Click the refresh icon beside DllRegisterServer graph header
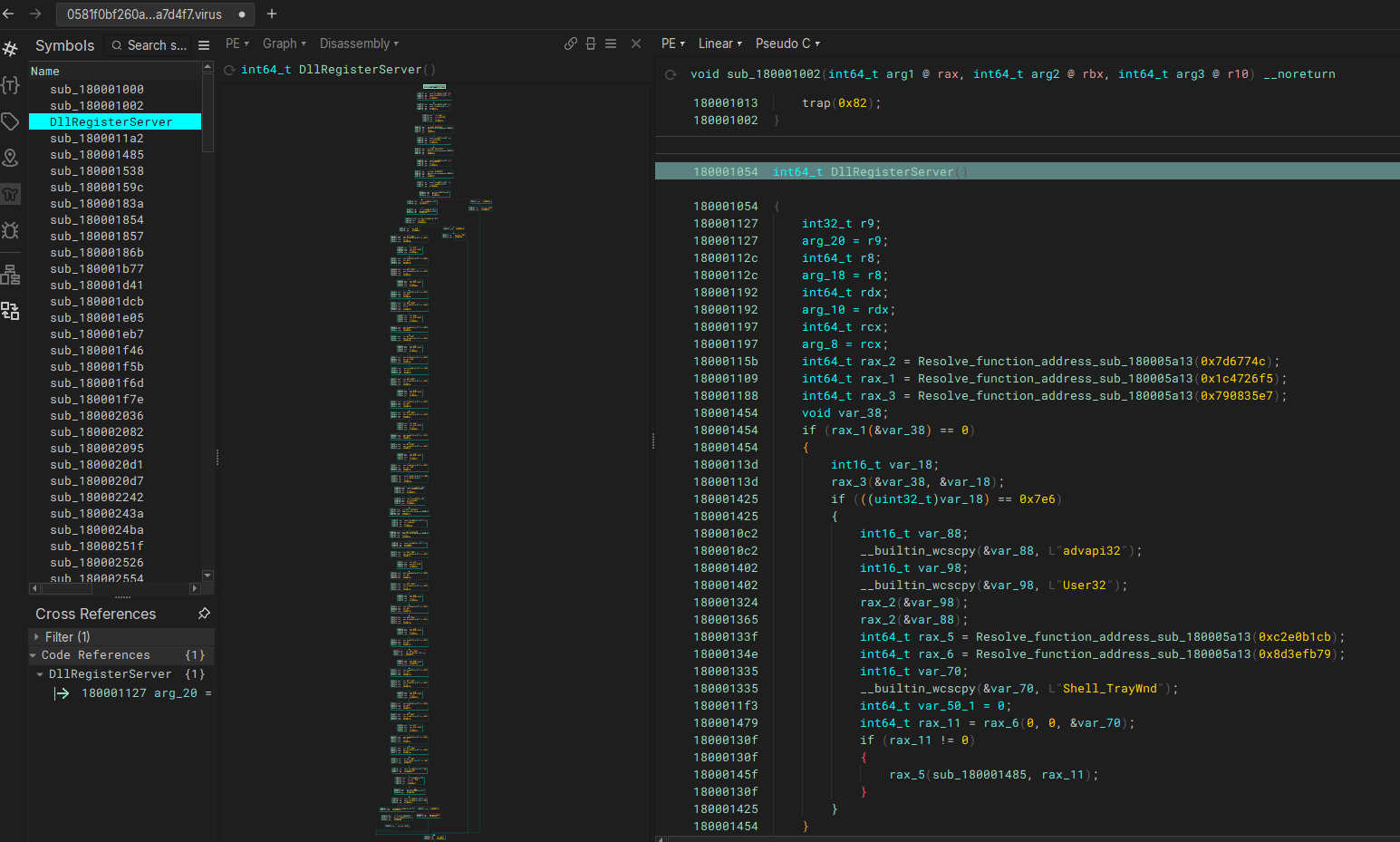The height and width of the screenshot is (842, 1400). [x=230, y=70]
